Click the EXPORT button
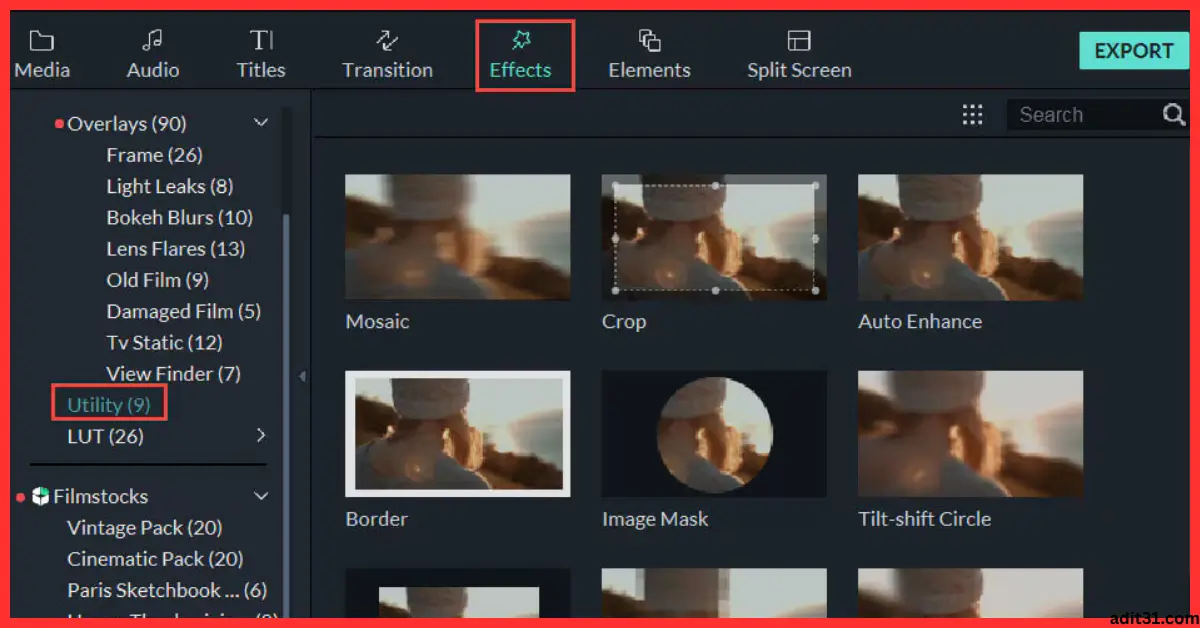Viewport: 1200px width, 628px height. [1133, 51]
